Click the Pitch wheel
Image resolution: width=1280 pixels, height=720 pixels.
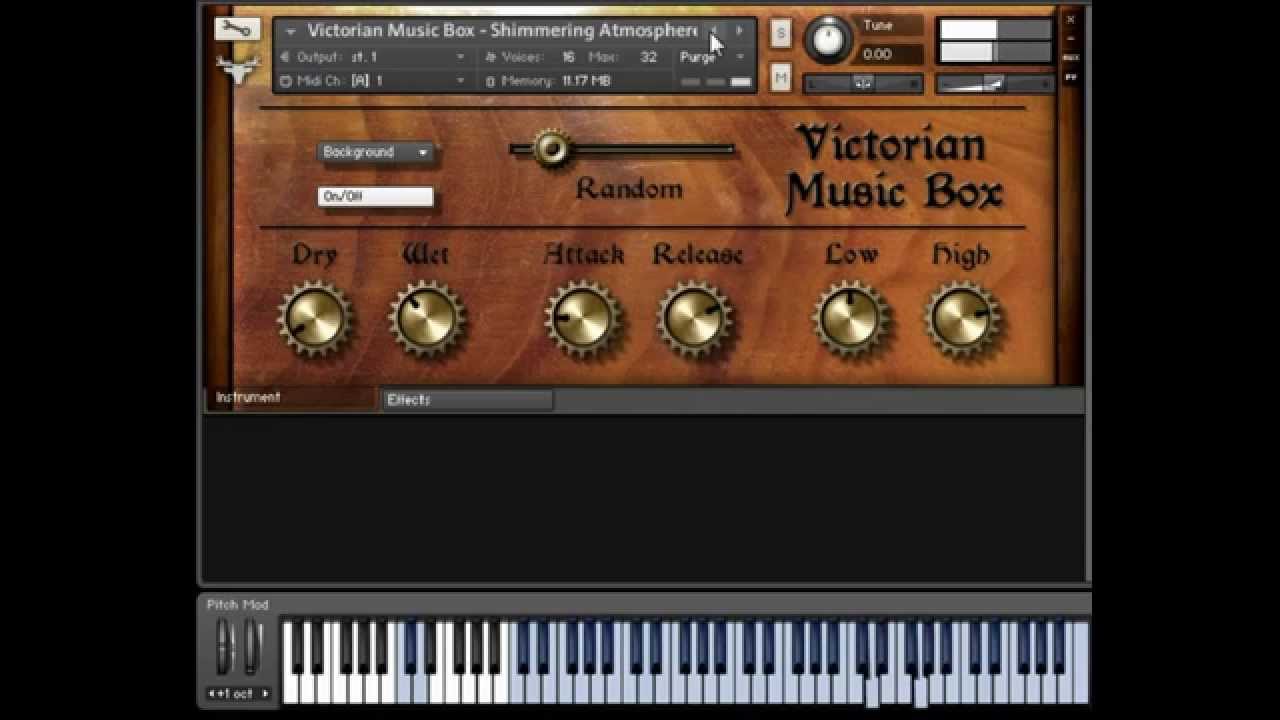(225, 647)
